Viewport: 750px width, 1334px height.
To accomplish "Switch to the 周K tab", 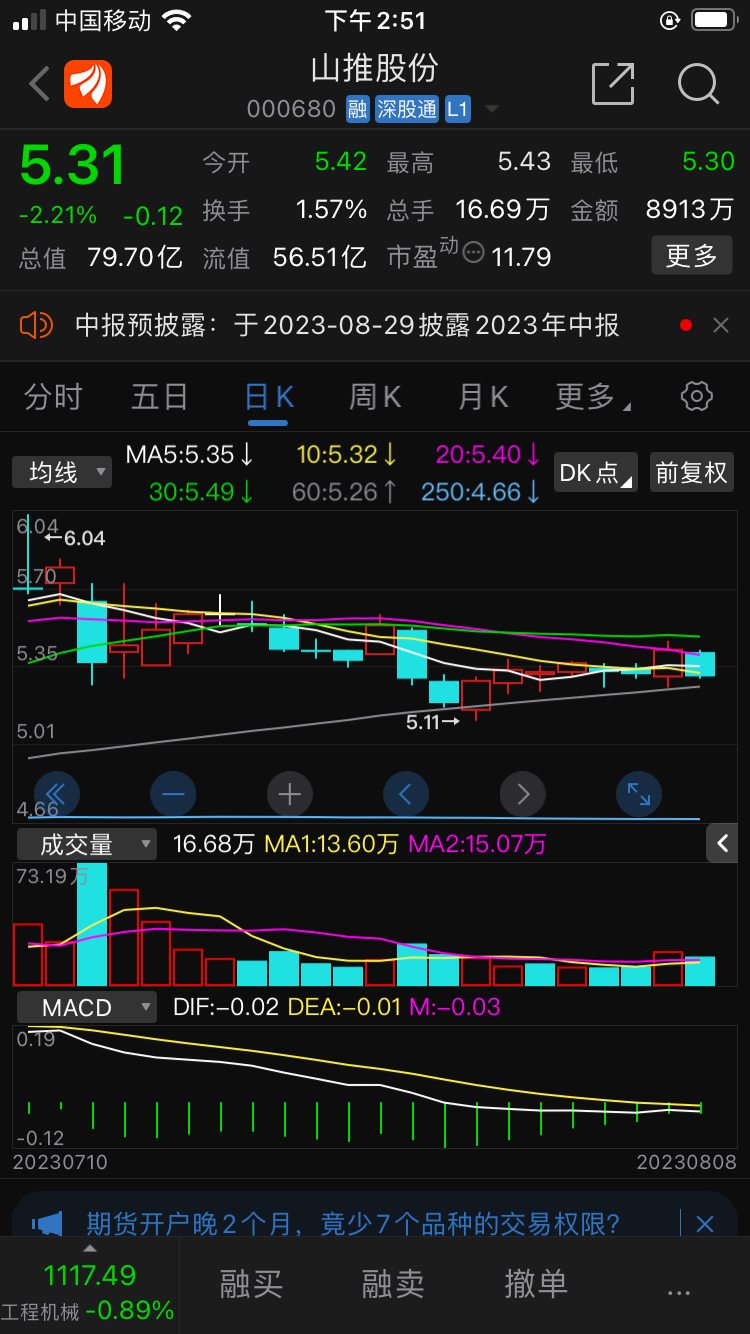I will pyautogui.click(x=375, y=397).
